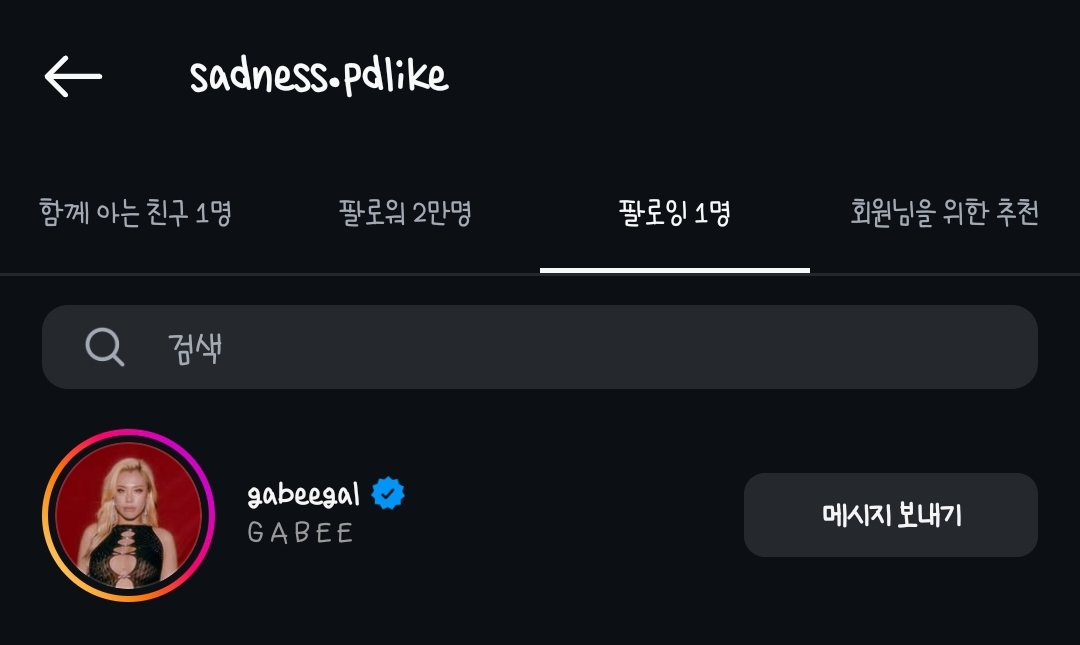
Task: Click the magnifying glass search icon
Action: tap(104, 347)
